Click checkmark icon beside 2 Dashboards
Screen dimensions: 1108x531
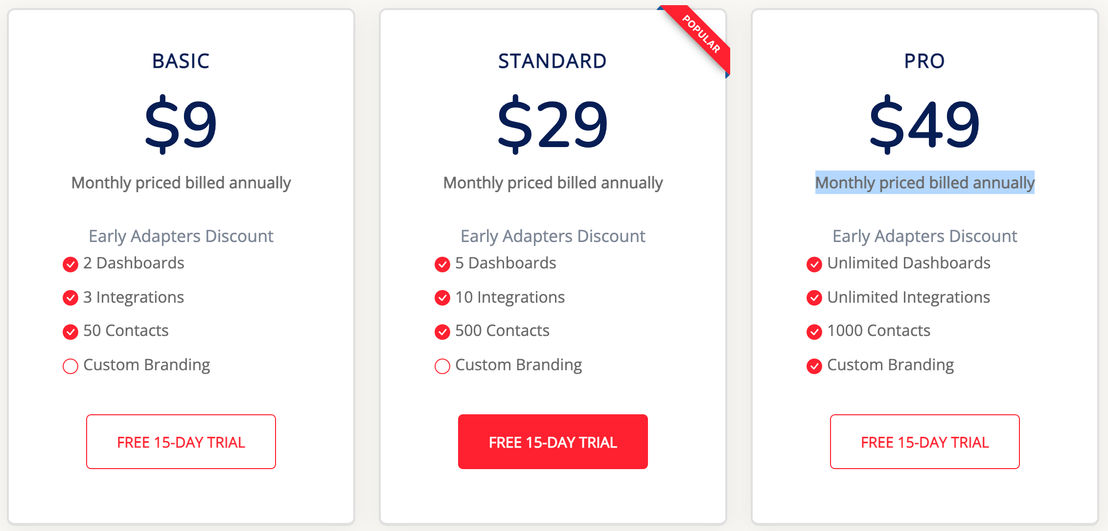point(70,264)
